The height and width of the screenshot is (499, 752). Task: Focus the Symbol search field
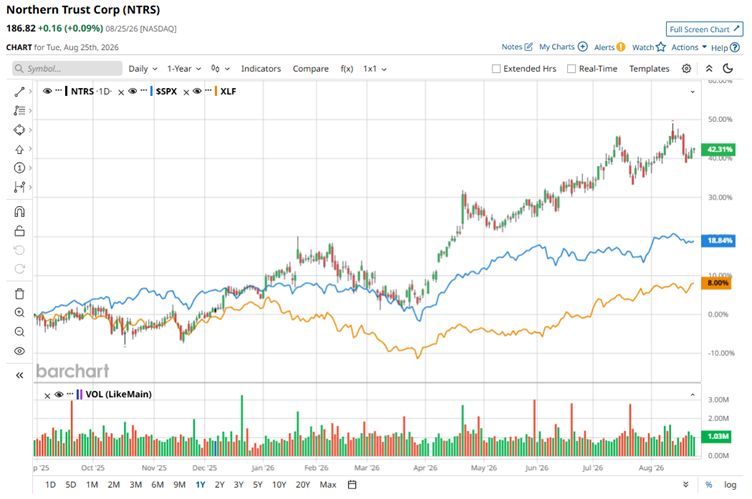pyautogui.click(x=67, y=69)
